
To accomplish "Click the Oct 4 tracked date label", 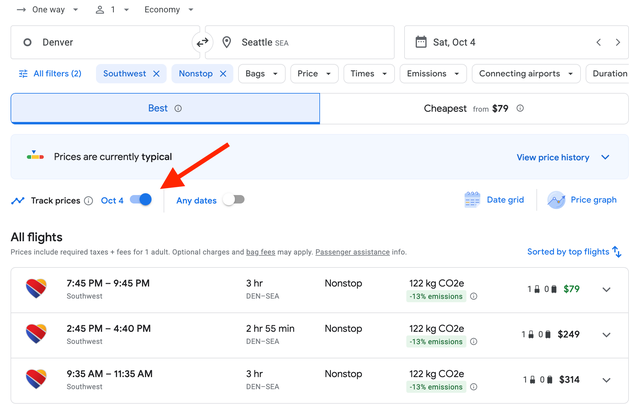I will [x=112, y=201].
